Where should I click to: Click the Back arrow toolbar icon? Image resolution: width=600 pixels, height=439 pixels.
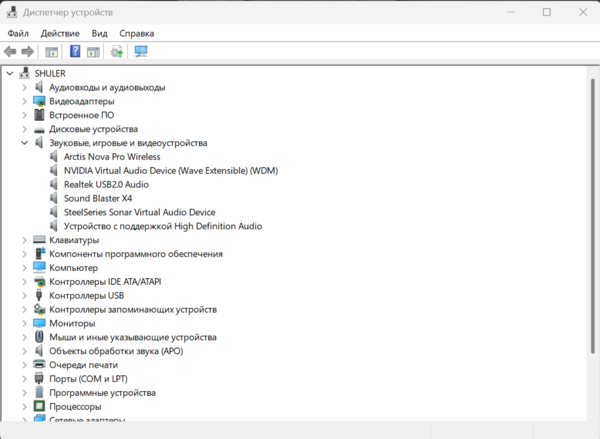click(10, 51)
